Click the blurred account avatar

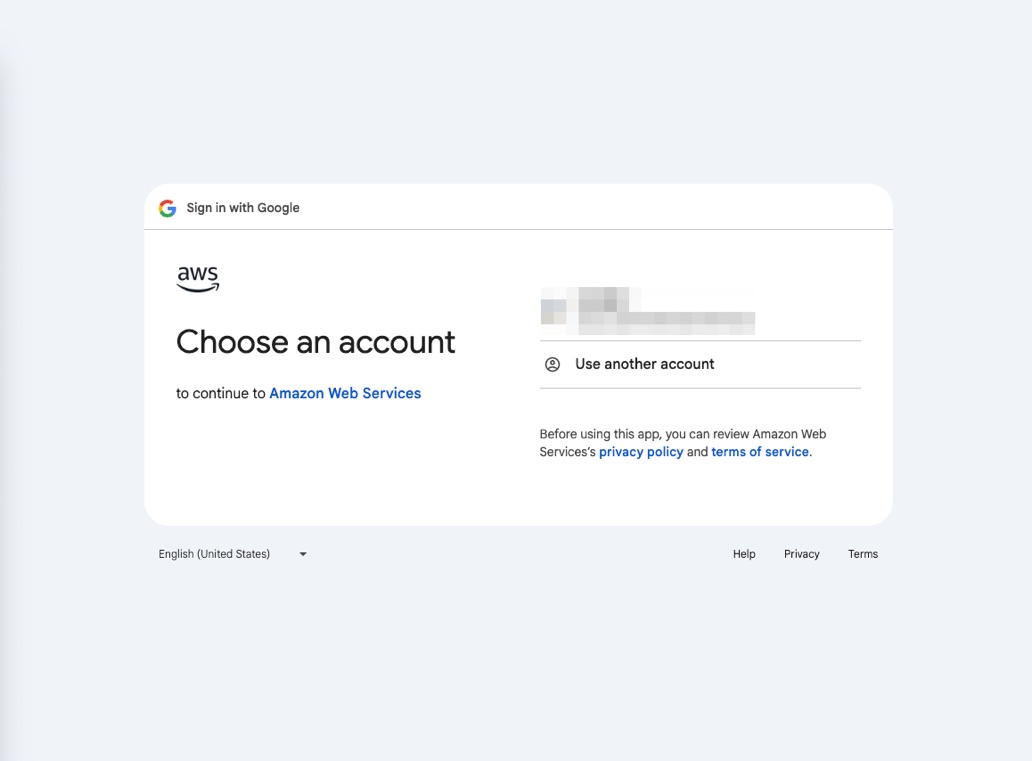(554, 306)
